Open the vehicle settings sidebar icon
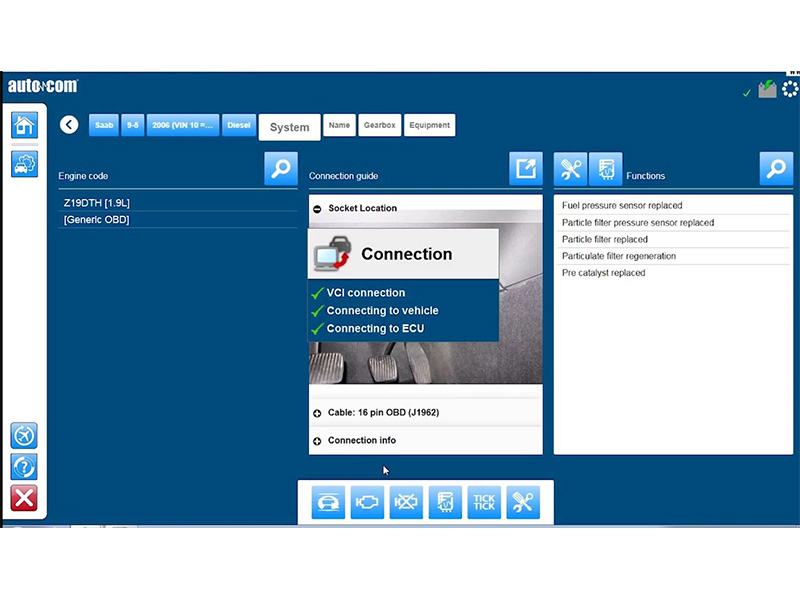Screen dimensions: 800x600 click(x=24, y=164)
